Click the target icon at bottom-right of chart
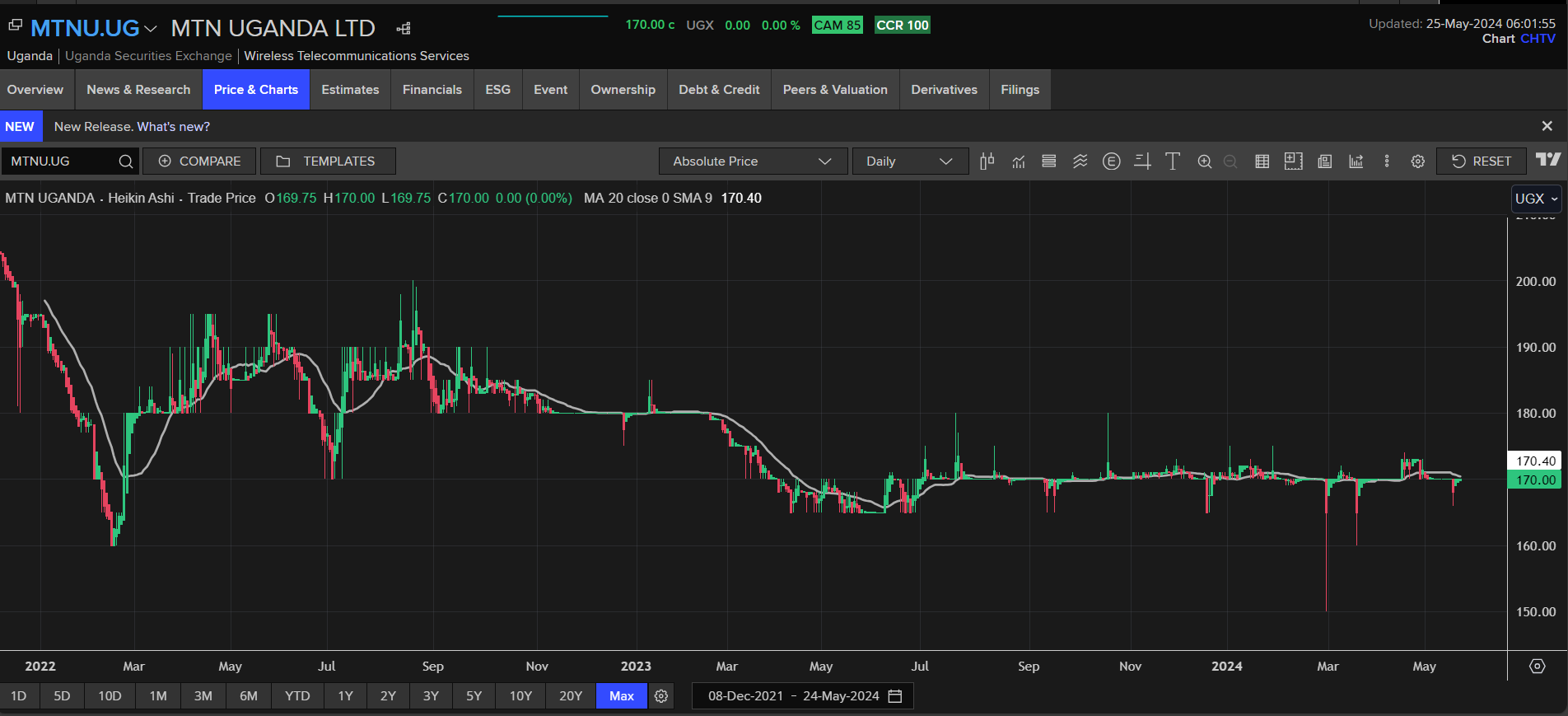1568x716 pixels. click(1538, 666)
